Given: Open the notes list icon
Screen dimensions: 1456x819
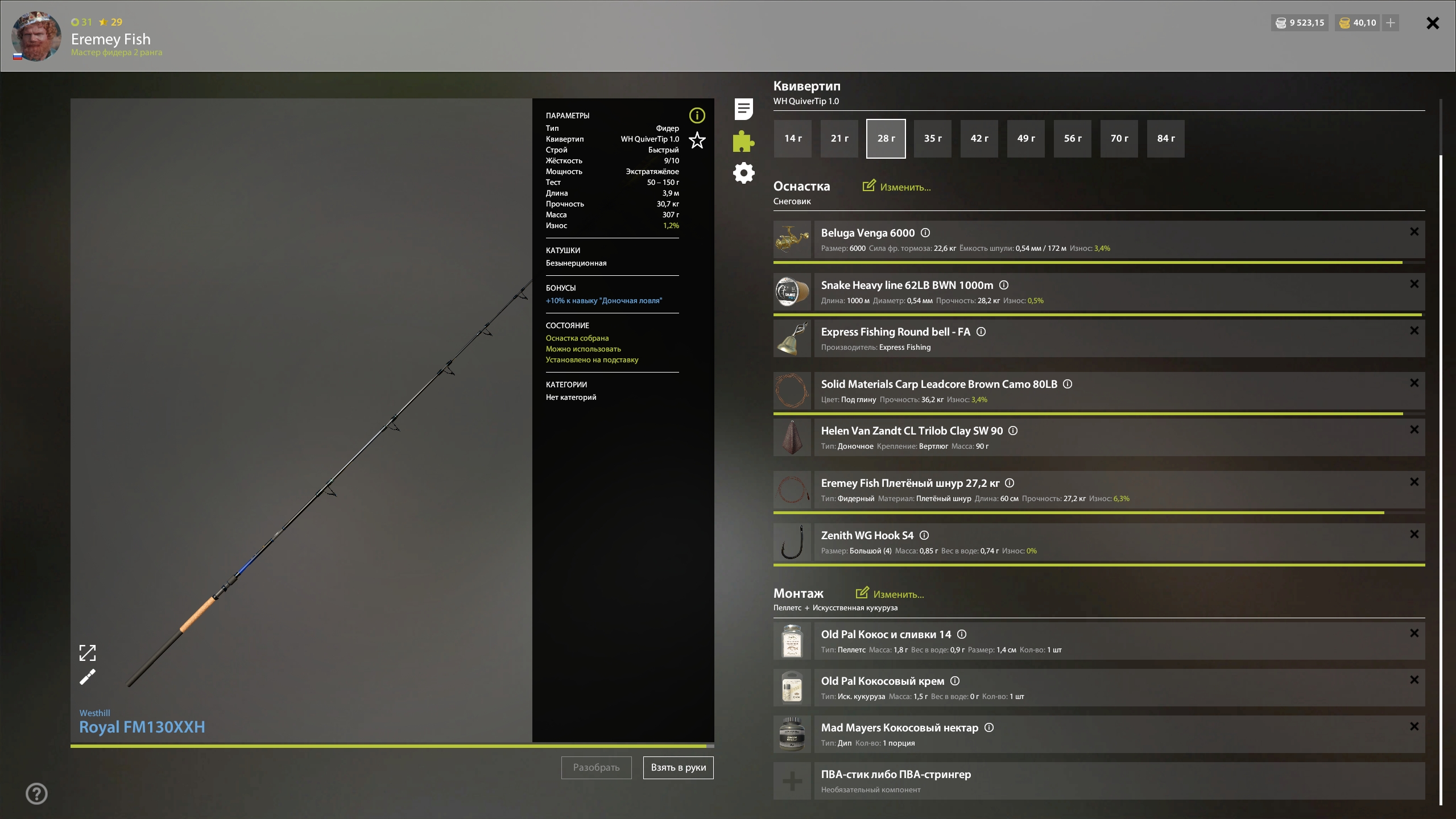Looking at the screenshot, I should click(743, 109).
